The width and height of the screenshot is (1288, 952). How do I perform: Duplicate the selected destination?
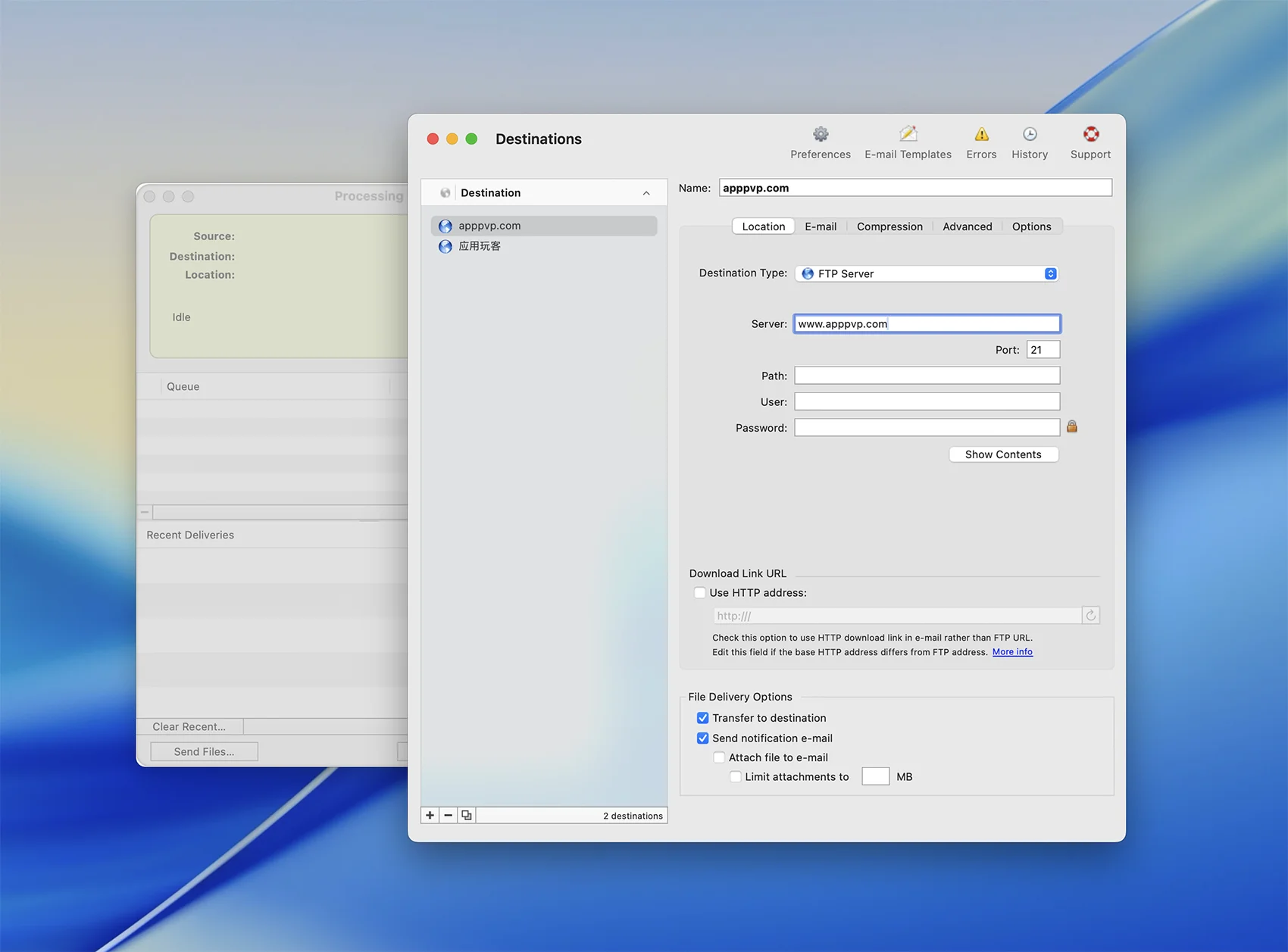pos(467,816)
